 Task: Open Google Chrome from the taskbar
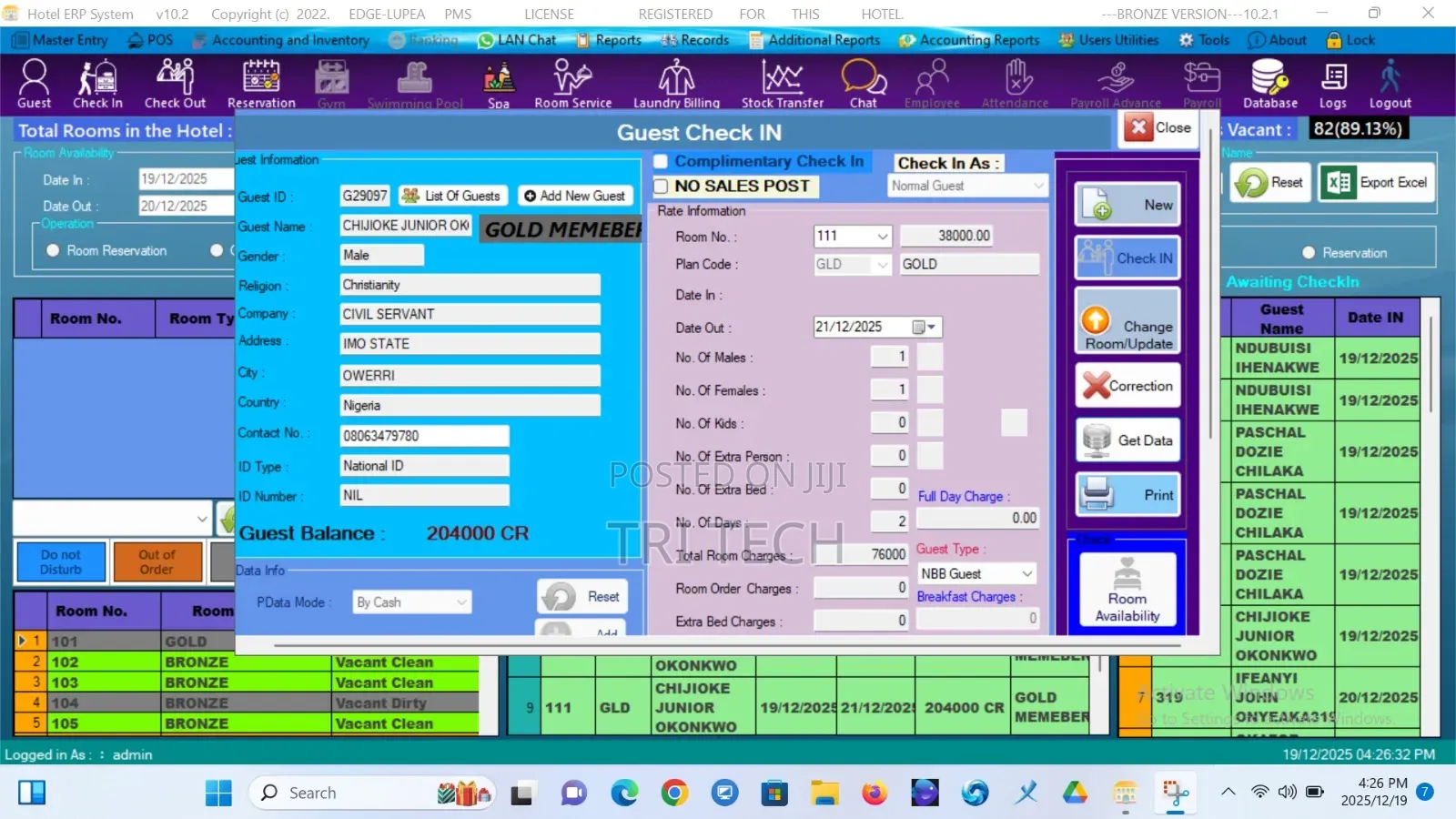(674, 793)
